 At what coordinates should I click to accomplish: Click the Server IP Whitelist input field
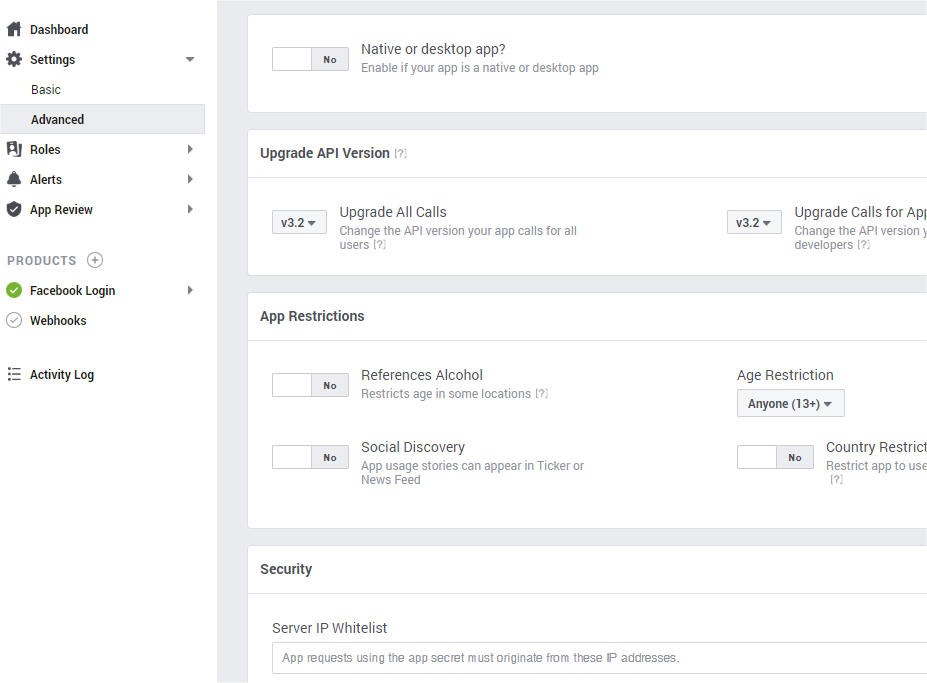click(x=600, y=658)
